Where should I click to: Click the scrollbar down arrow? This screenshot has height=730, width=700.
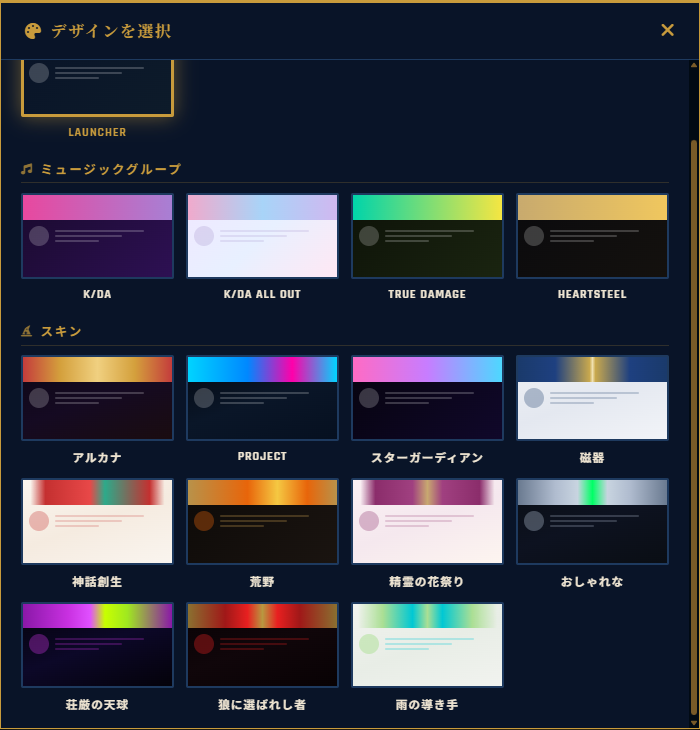(x=694, y=723)
